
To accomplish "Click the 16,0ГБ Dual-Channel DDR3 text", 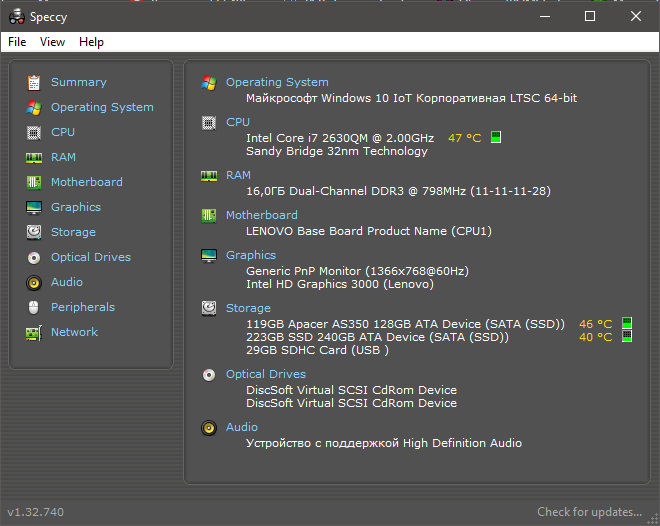I will [398, 191].
